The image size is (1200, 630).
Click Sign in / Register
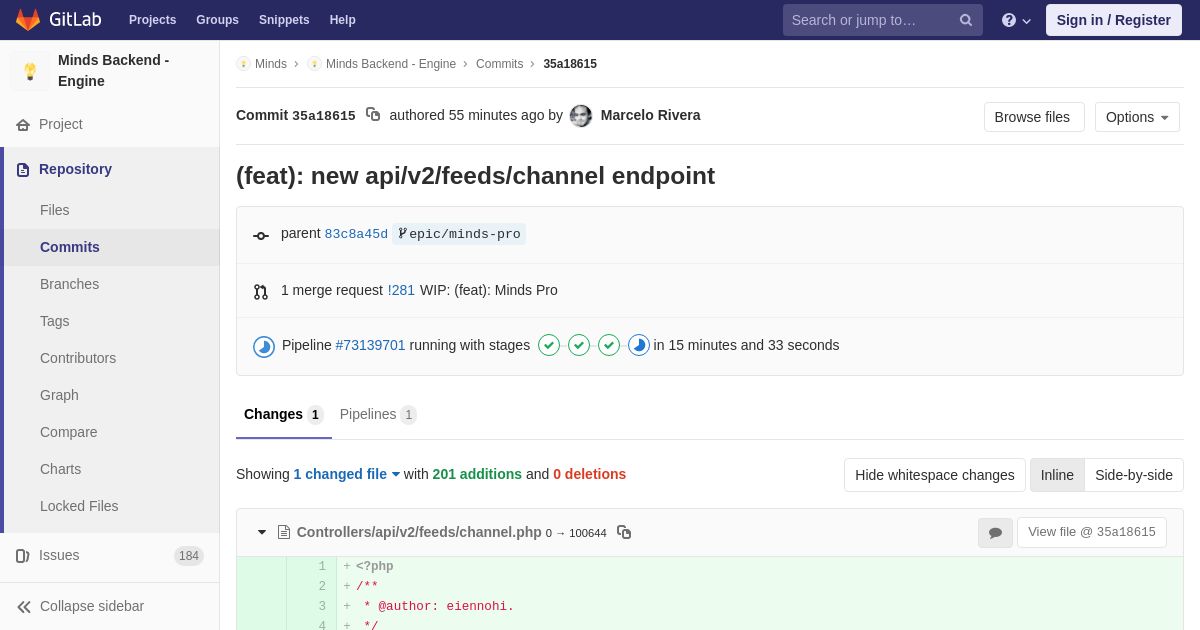1114,20
